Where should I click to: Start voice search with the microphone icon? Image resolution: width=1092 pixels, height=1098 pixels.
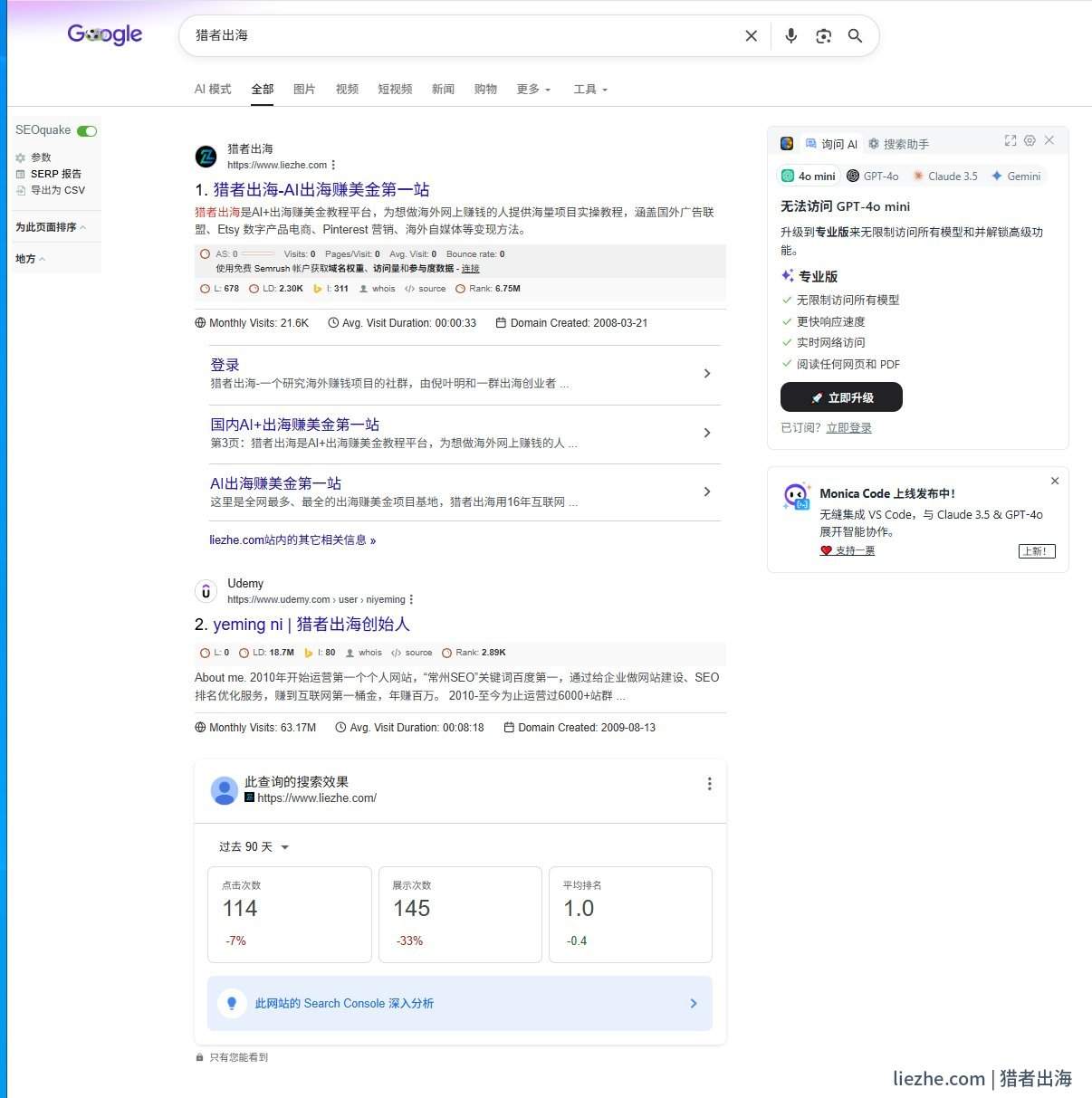[x=790, y=35]
